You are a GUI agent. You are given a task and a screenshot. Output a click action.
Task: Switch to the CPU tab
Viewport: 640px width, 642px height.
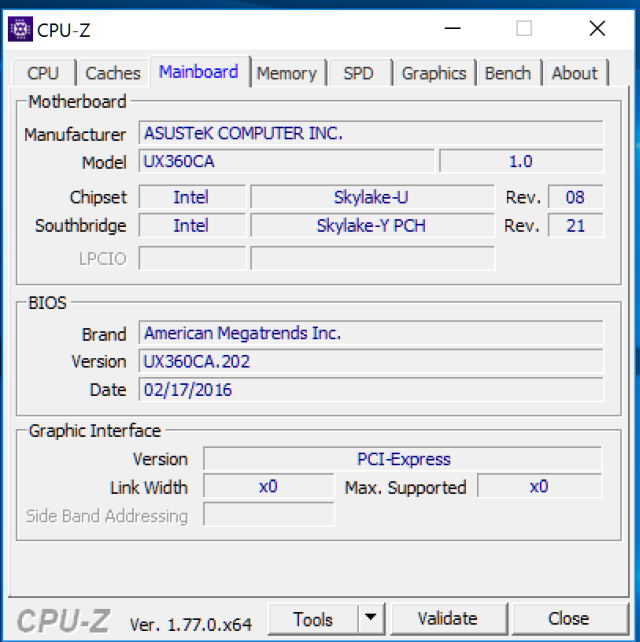(43, 73)
